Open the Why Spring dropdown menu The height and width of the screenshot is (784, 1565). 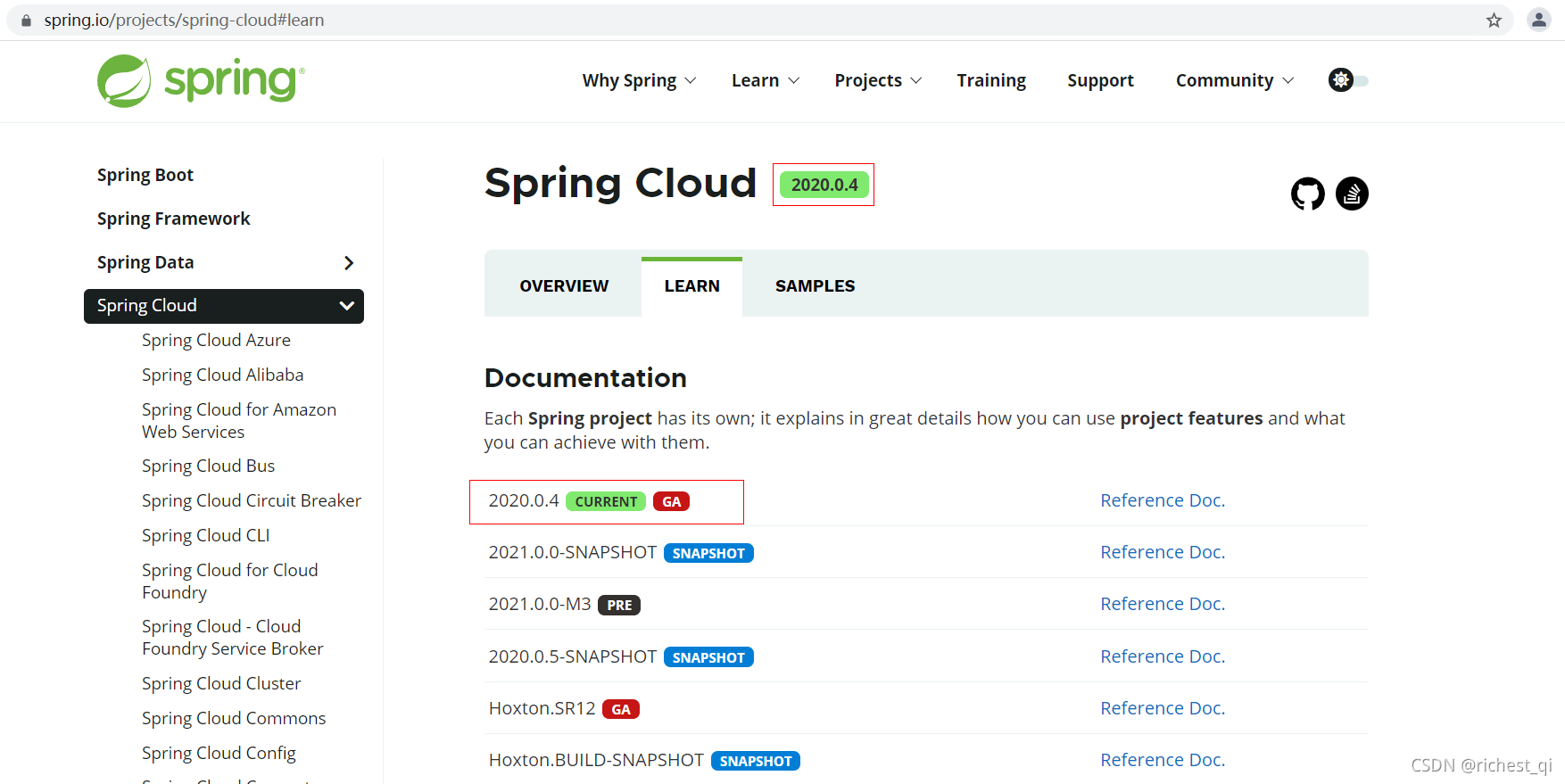pos(638,80)
